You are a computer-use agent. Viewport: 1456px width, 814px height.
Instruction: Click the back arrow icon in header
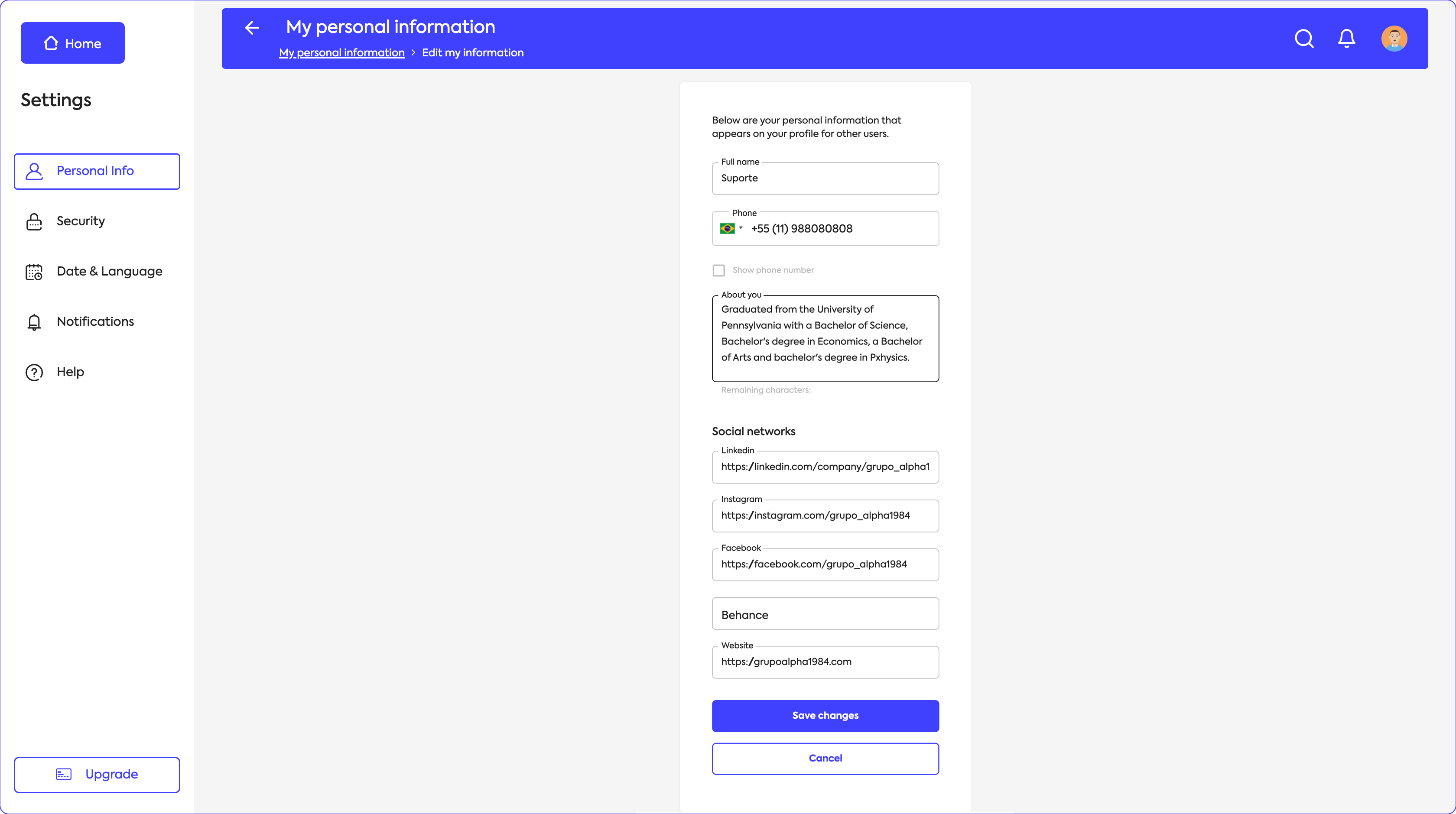(252, 28)
